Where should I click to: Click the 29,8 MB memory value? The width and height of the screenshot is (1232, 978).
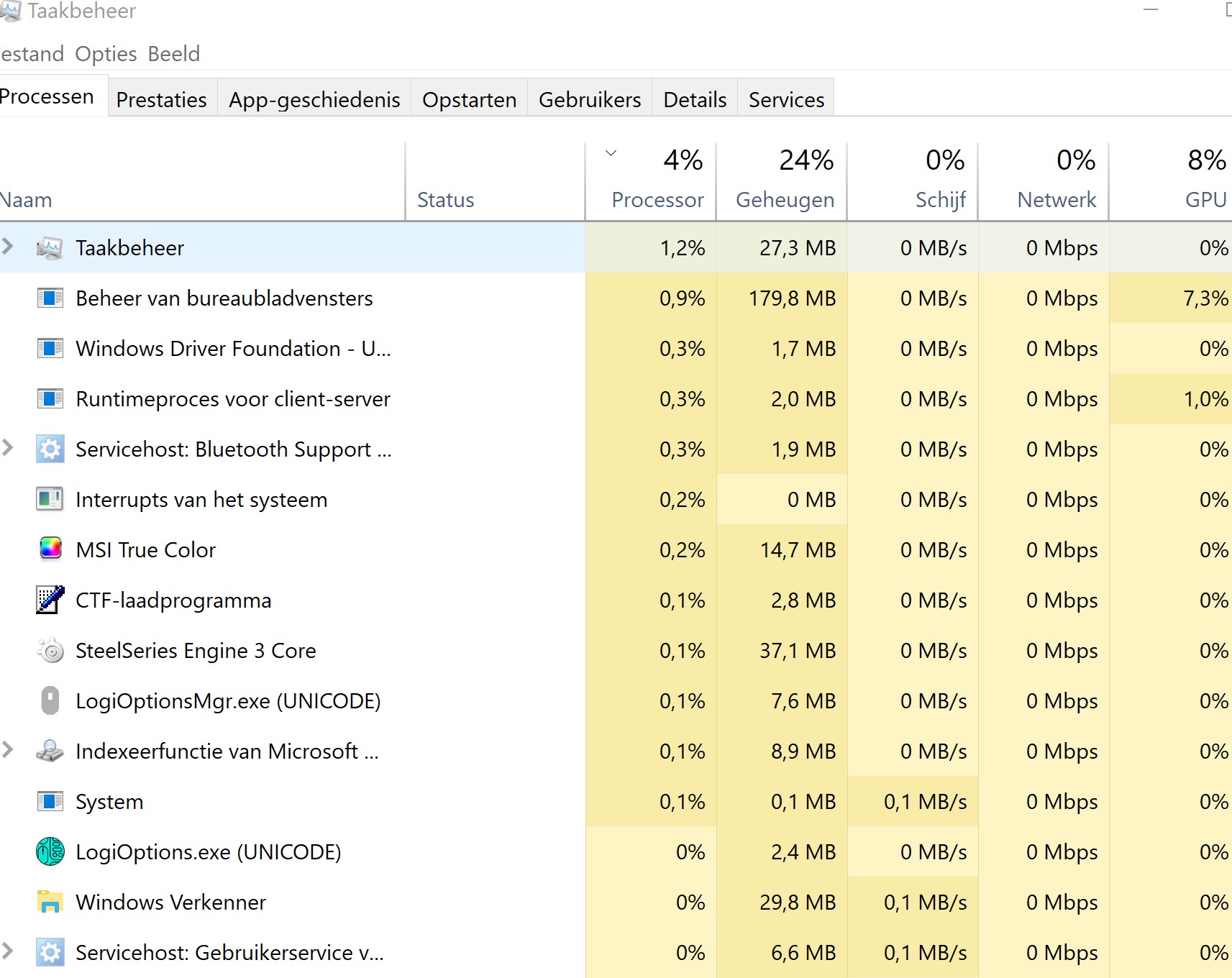(798, 902)
